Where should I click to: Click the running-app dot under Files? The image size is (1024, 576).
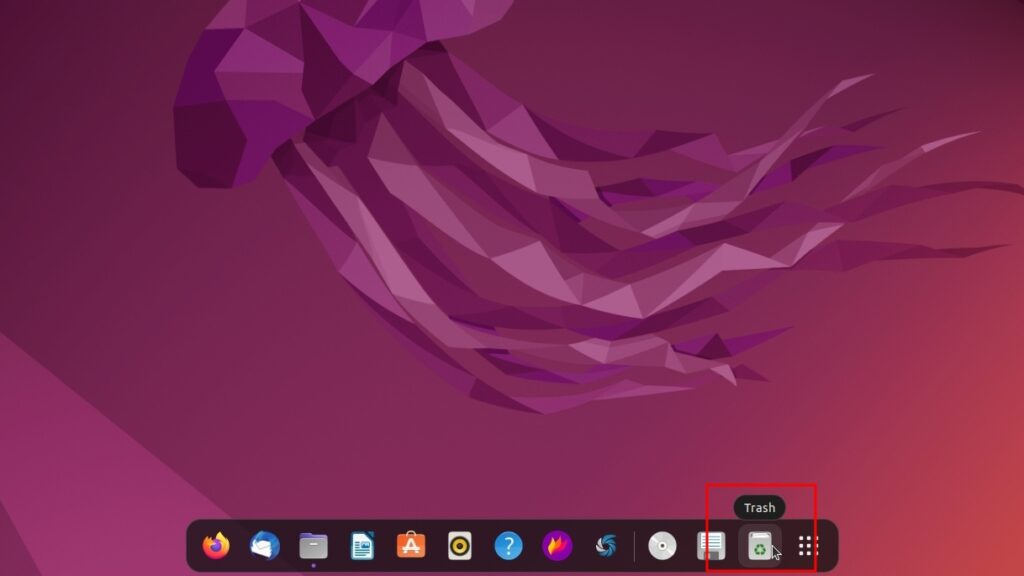point(312,564)
